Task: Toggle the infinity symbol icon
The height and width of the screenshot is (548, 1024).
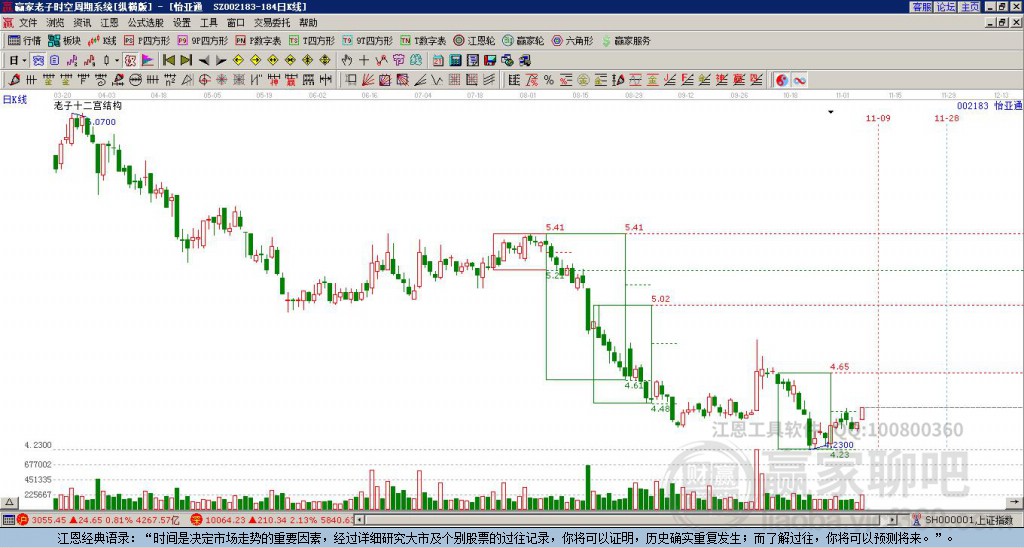Action: 799,80
